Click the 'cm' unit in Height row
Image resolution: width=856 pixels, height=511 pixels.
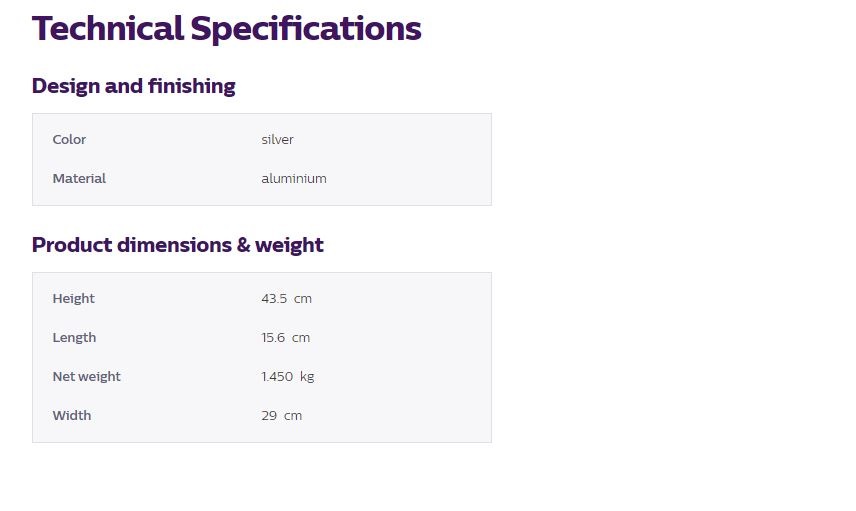(x=303, y=299)
